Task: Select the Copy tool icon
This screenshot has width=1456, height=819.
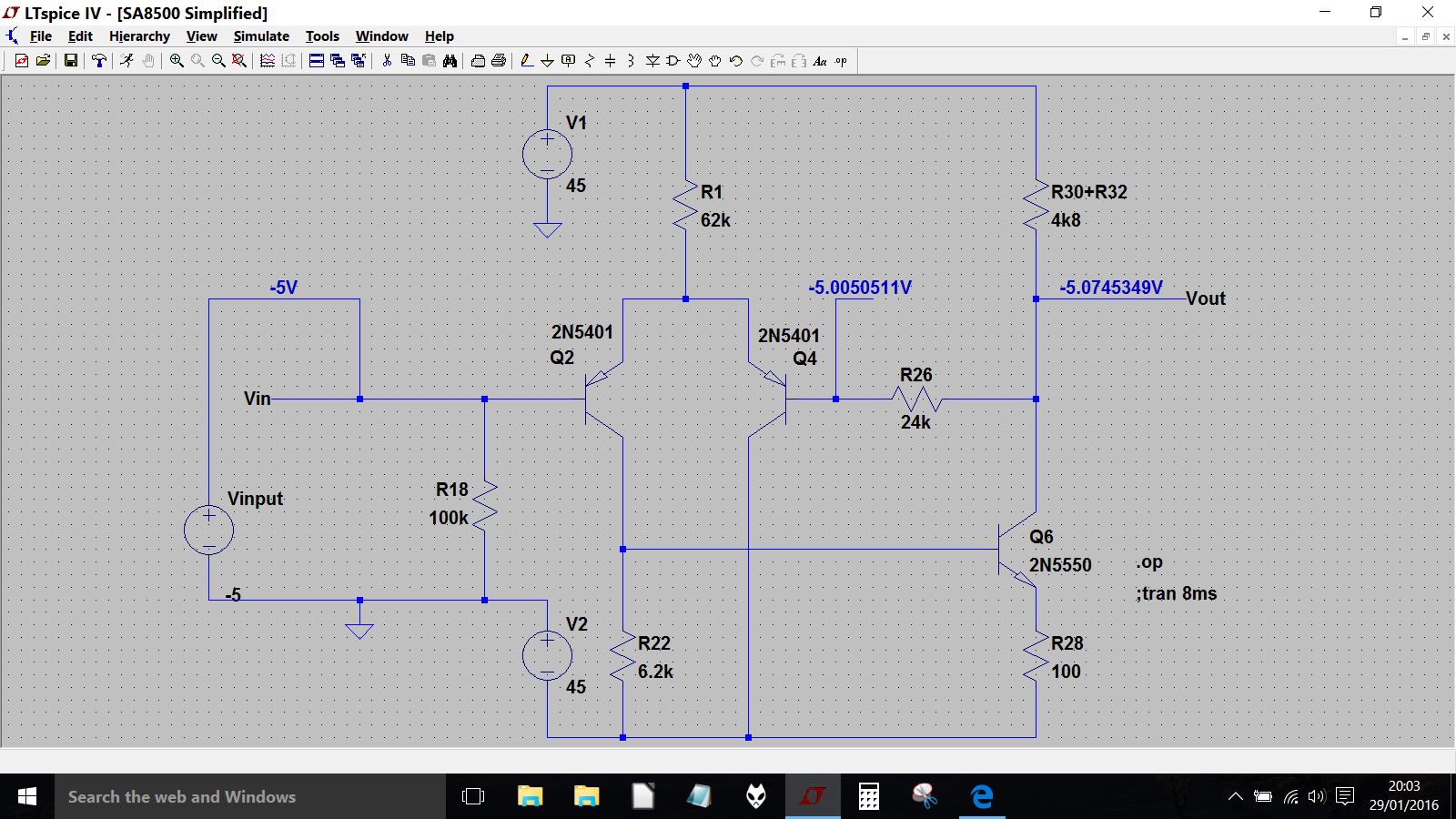Action: coord(408,61)
